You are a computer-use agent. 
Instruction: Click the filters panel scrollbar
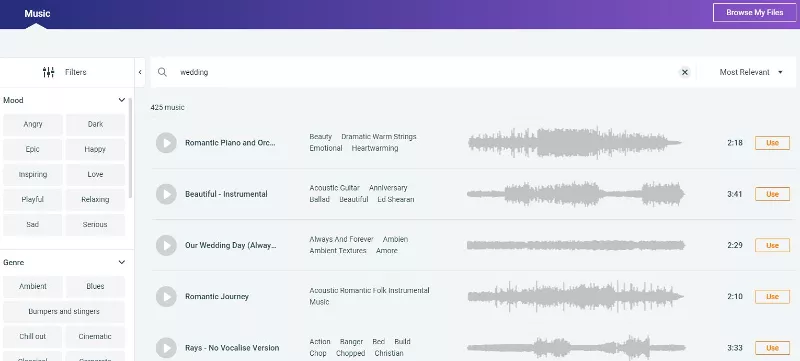pyautogui.click(x=131, y=148)
